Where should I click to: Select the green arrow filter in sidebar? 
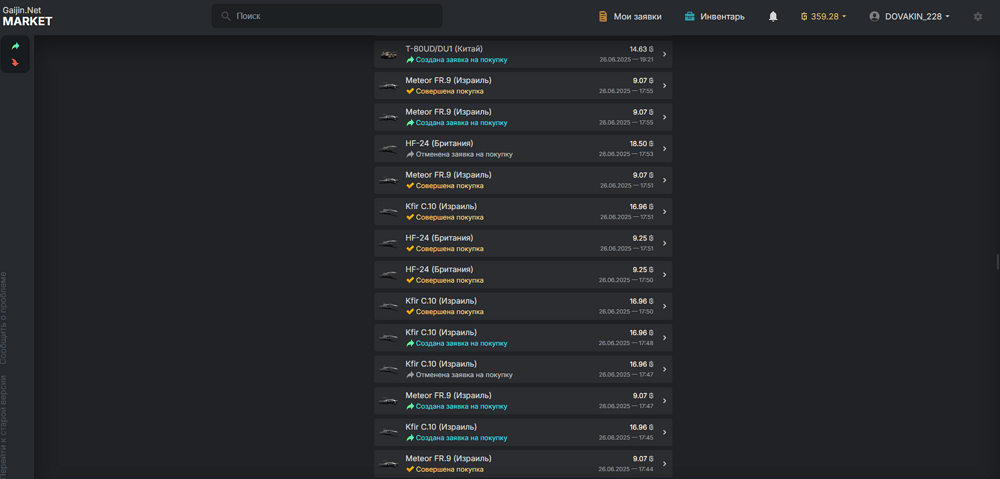[15, 46]
